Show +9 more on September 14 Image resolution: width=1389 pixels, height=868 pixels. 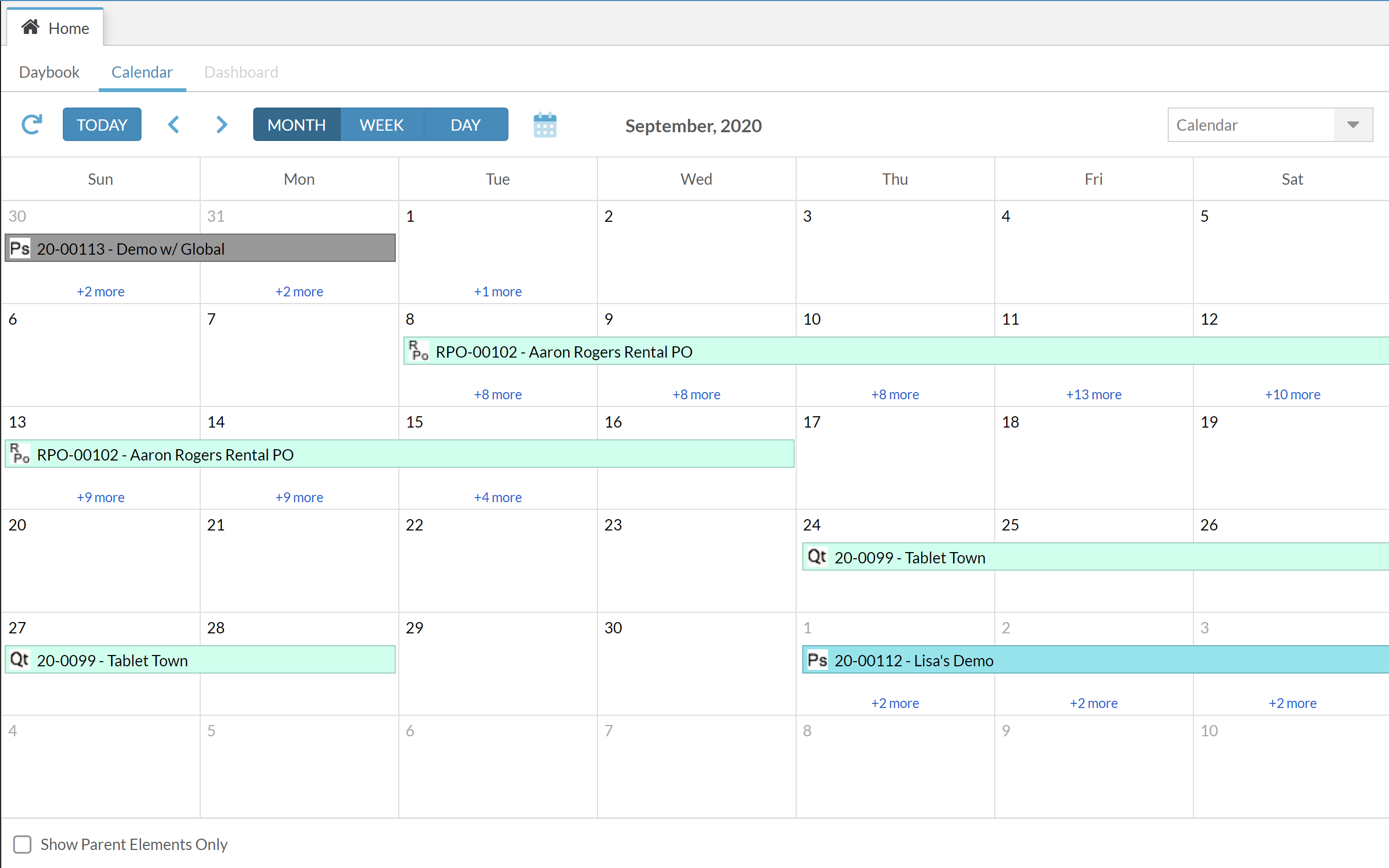tap(299, 497)
